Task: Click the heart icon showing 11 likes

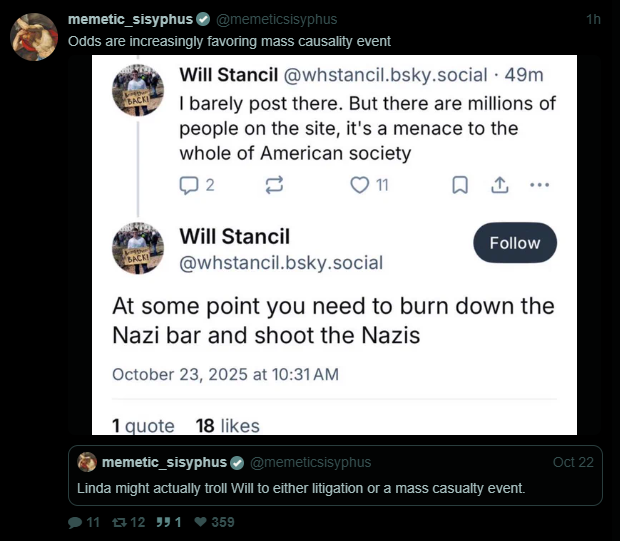Action: point(360,184)
